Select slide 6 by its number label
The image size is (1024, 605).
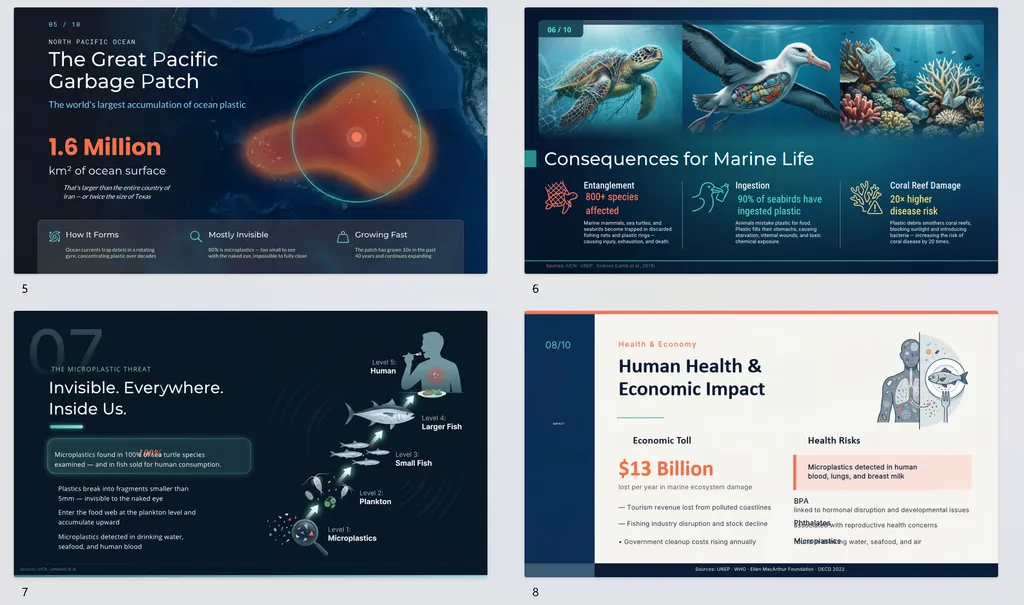coord(536,289)
